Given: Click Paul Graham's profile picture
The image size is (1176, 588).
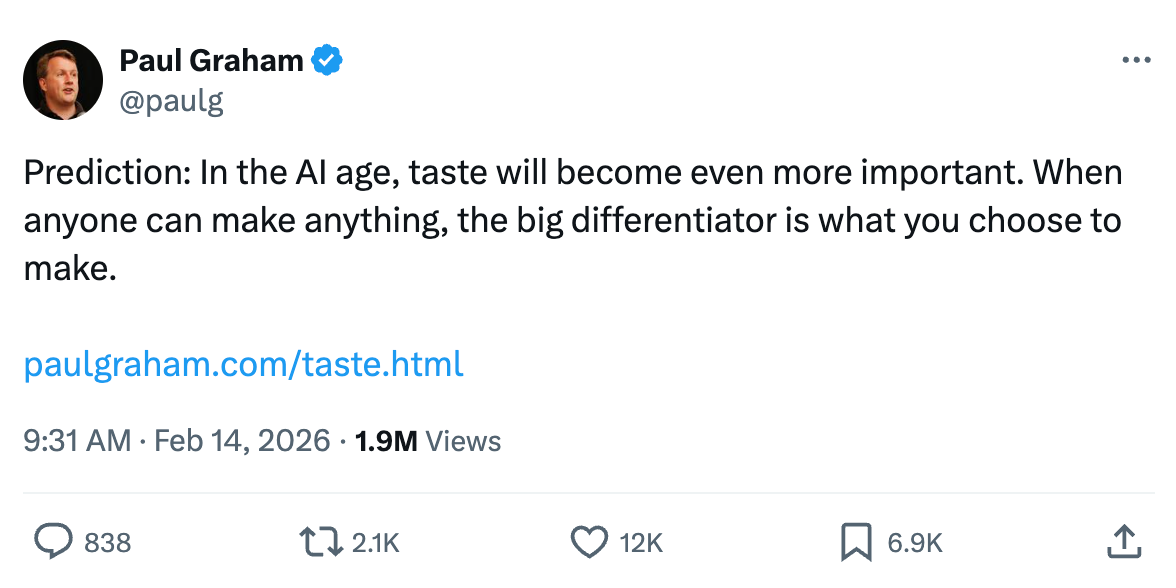Looking at the screenshot, I should pos(62,79).
